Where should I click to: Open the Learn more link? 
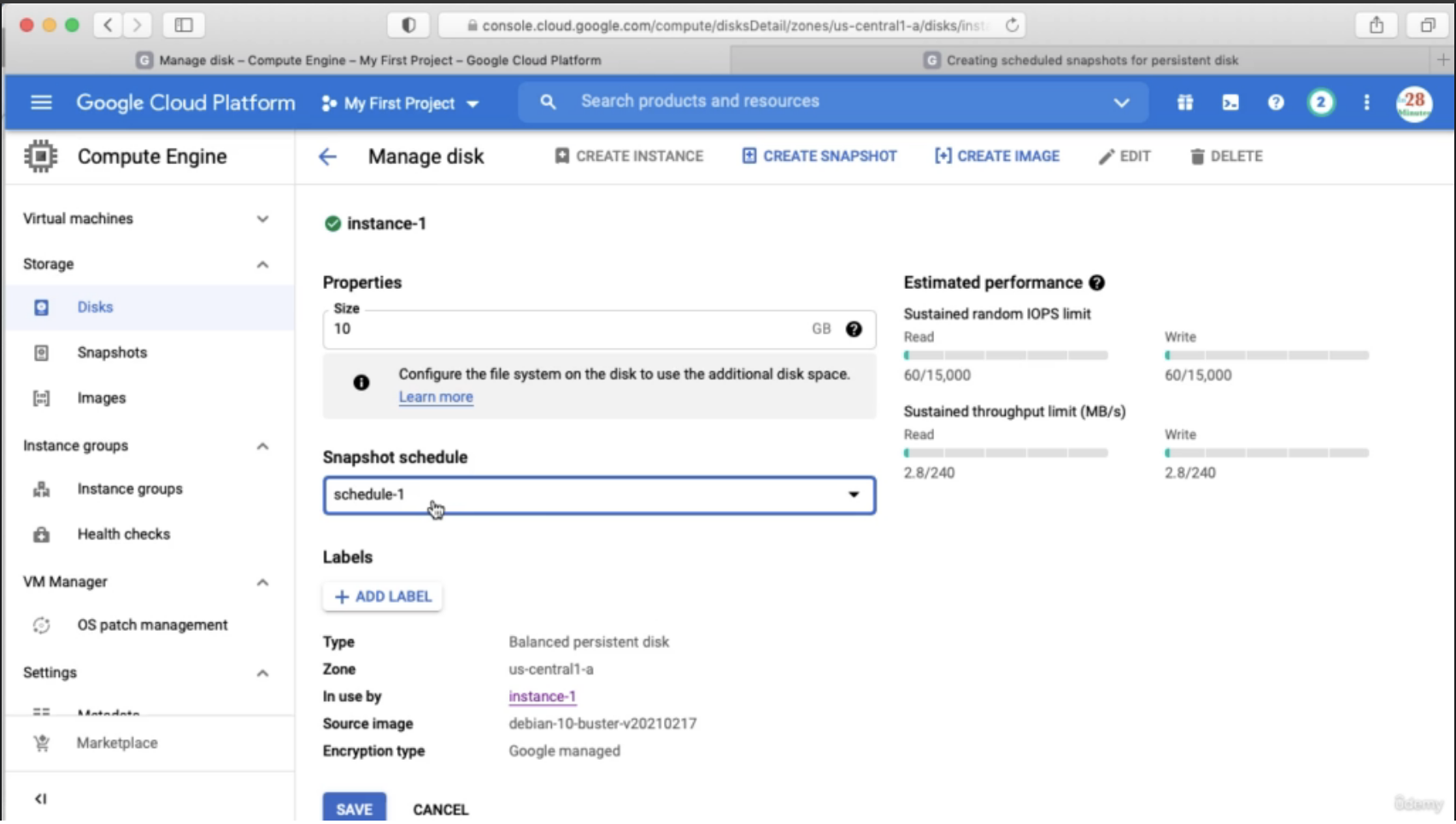[x=436, y=397]
